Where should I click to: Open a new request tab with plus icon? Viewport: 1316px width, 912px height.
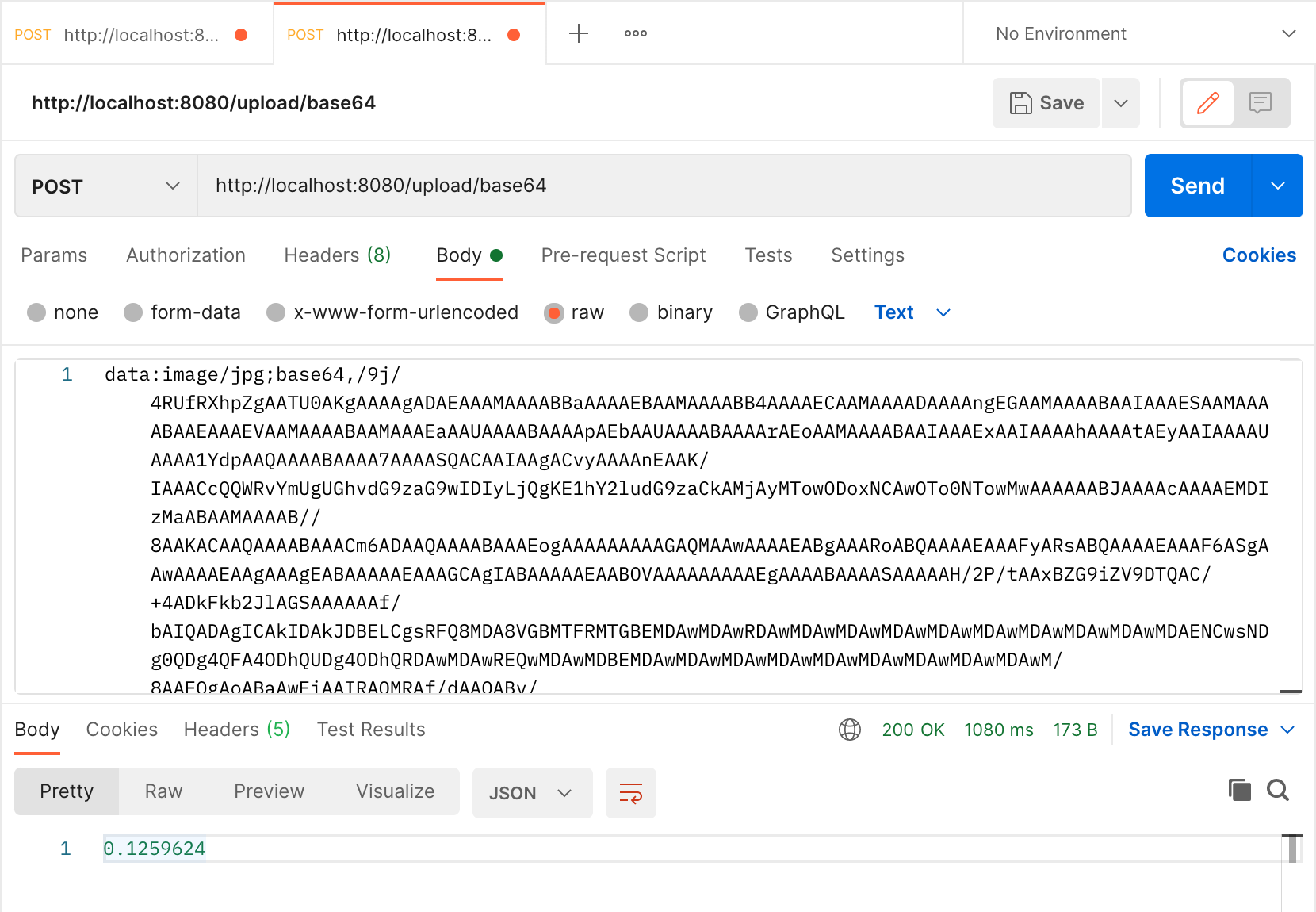pos(579,33)
